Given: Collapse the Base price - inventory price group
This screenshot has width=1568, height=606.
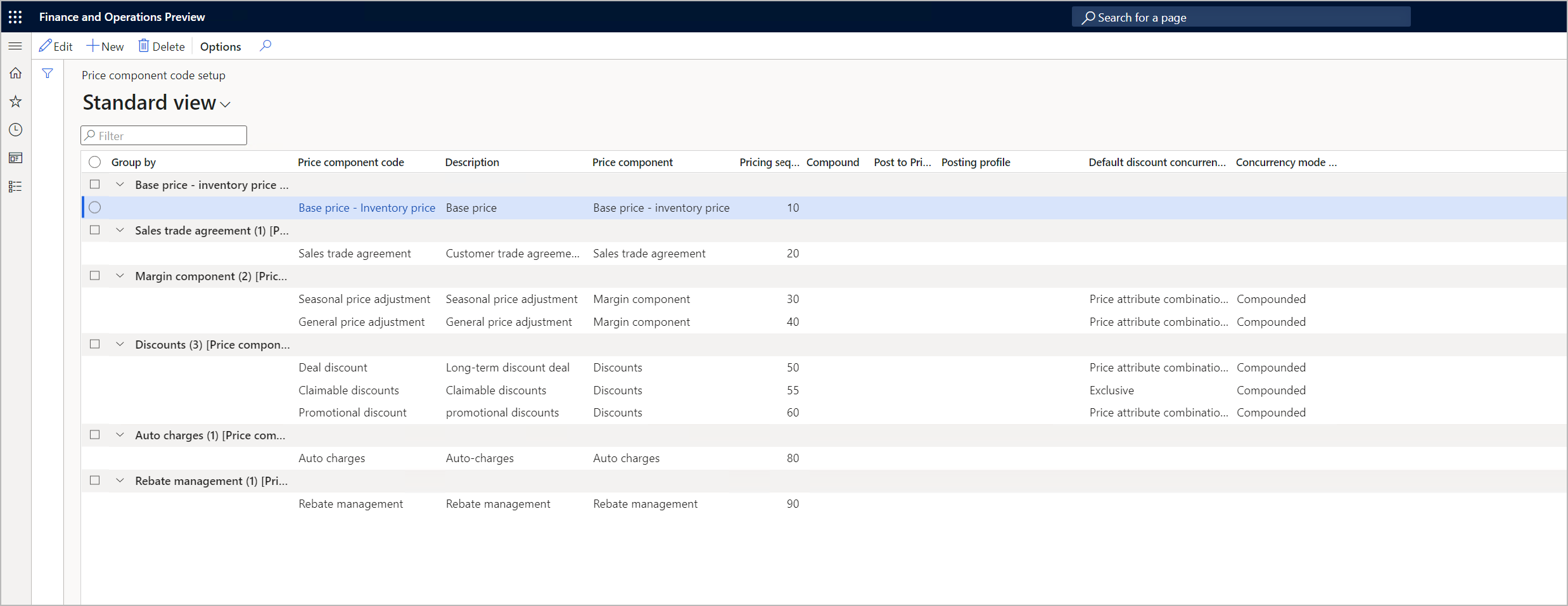Looking at the screenshot, I should (x=120, y=184).
